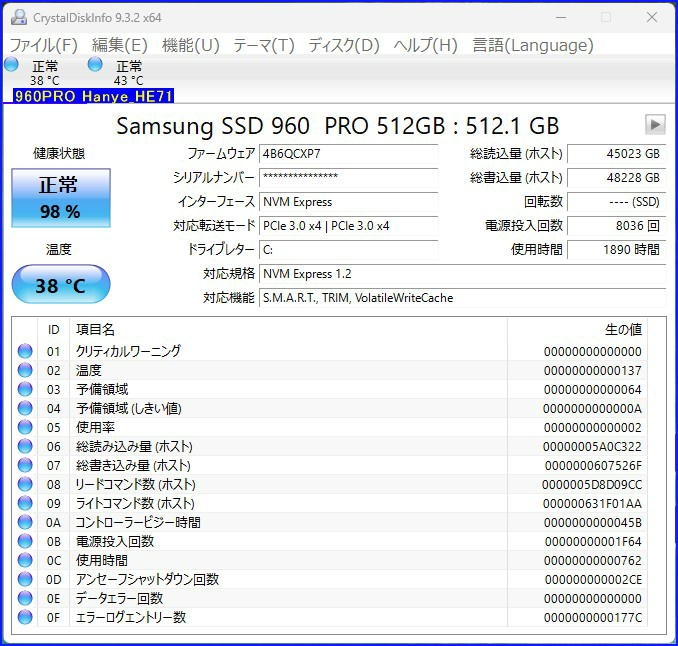
Task: Click the PCIe 3.0 x4 transfer mode field
Action: pos(349,226)
